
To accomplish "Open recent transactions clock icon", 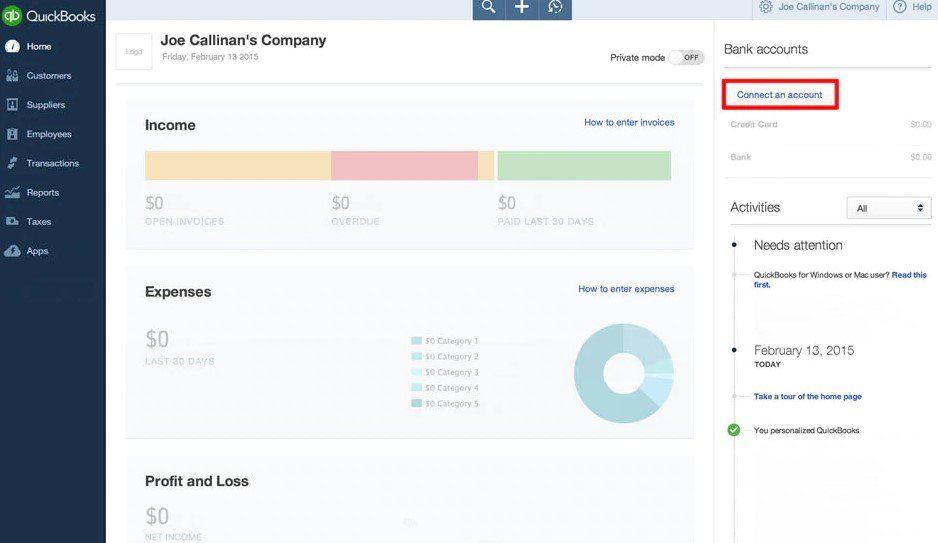I will point(555,8).
